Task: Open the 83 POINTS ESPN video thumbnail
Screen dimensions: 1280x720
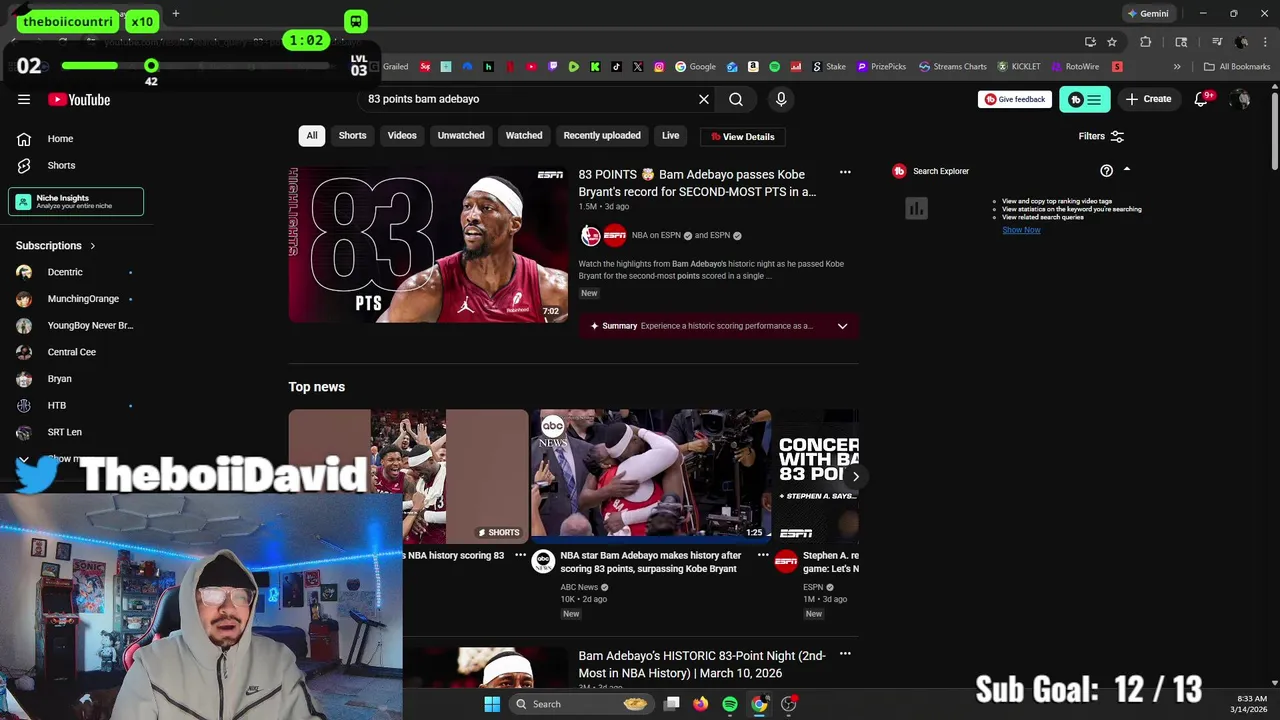Action: click(428, 244)
